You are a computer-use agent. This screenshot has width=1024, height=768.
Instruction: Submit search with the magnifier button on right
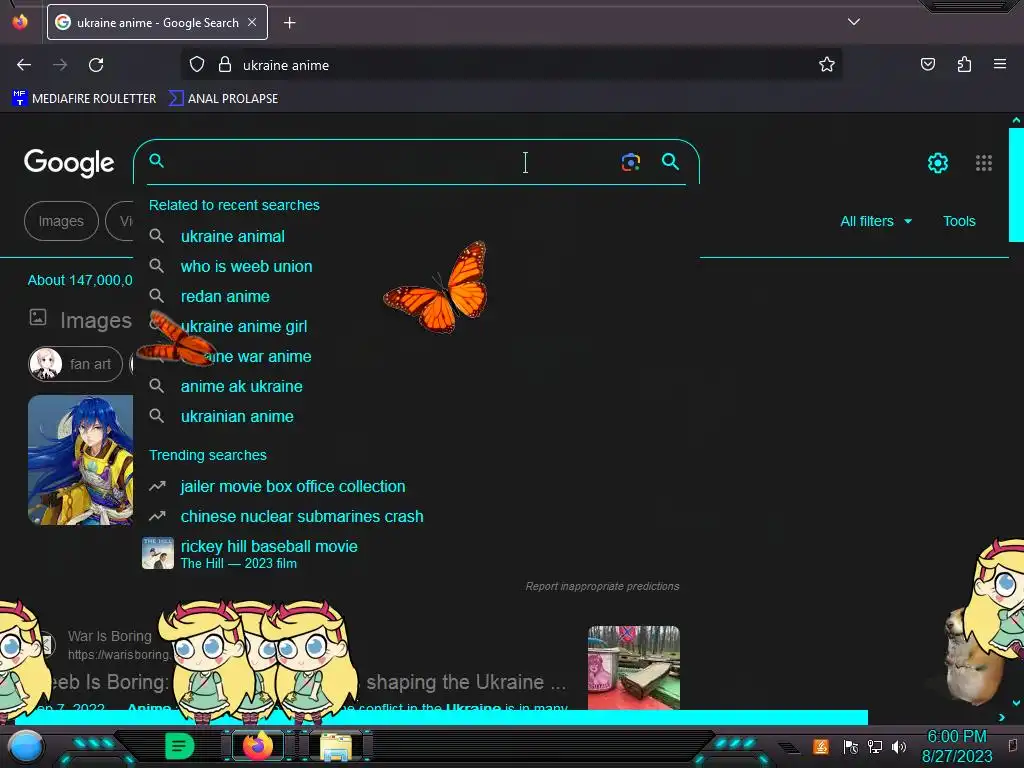670,161
